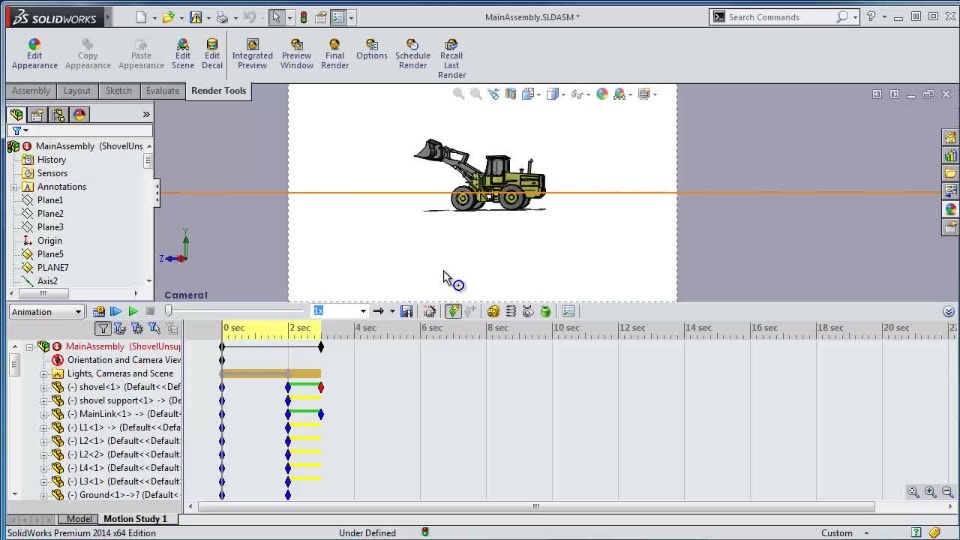Stop the animation playback
This screenshot has width=960, height=540.
pyautogui.click(x=150, y=312)
